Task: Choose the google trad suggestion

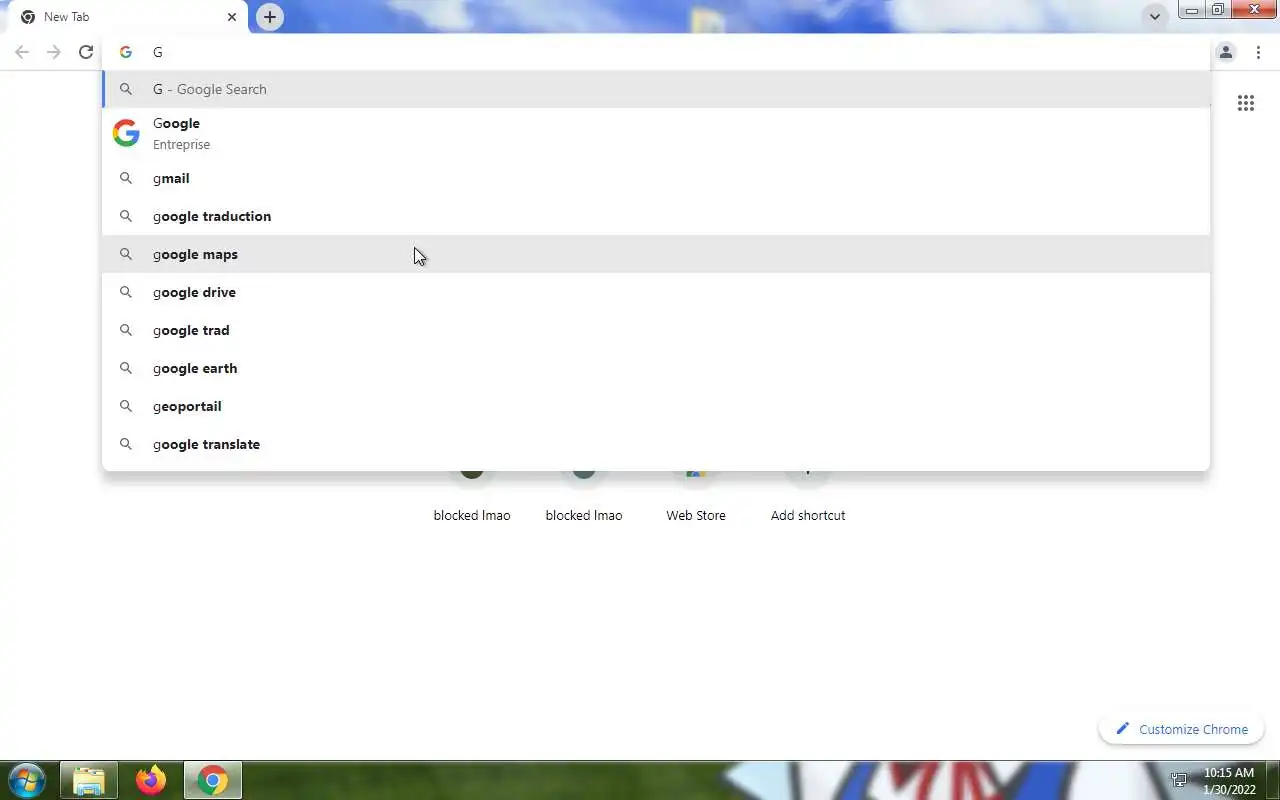Action: coord(656,330)
